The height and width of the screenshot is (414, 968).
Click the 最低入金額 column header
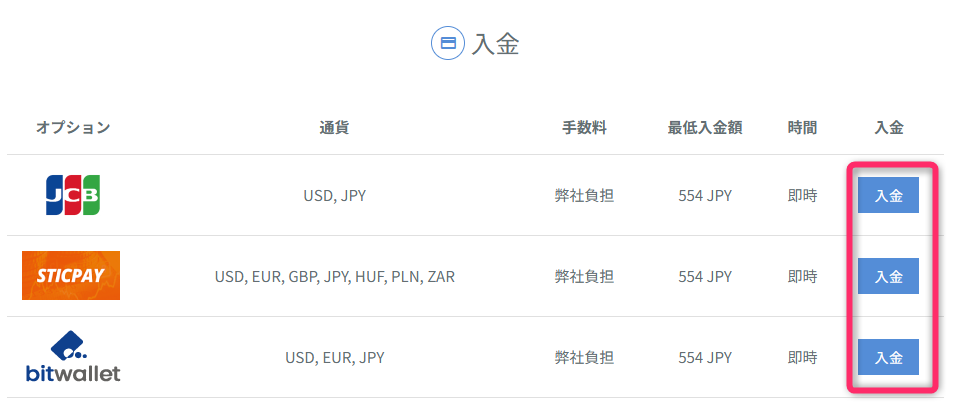click(x=705, y=127)
